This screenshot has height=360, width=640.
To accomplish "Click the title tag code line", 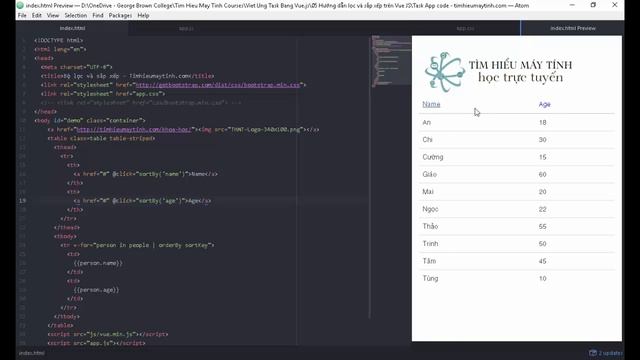I will pos(127,76).
